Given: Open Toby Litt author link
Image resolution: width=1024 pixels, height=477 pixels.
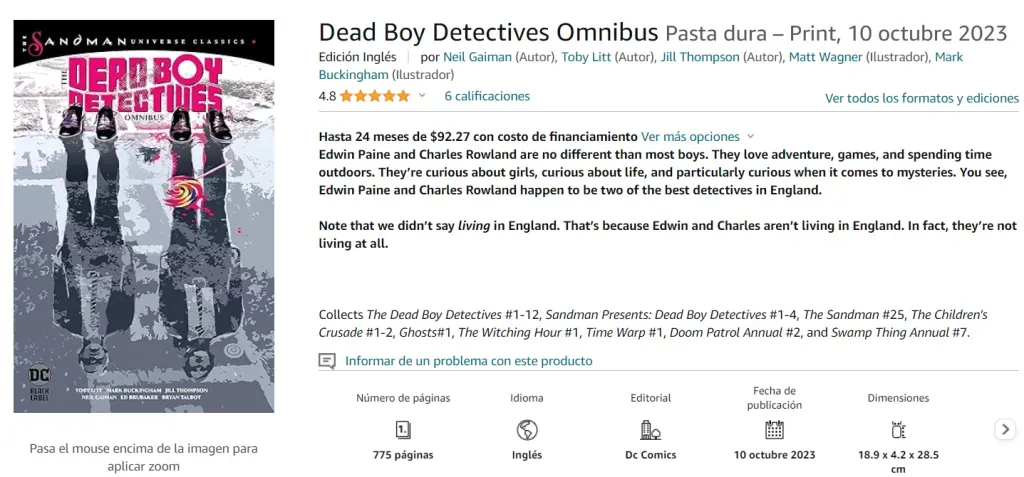Looking at the screenshot, I should tap(586, 57).
